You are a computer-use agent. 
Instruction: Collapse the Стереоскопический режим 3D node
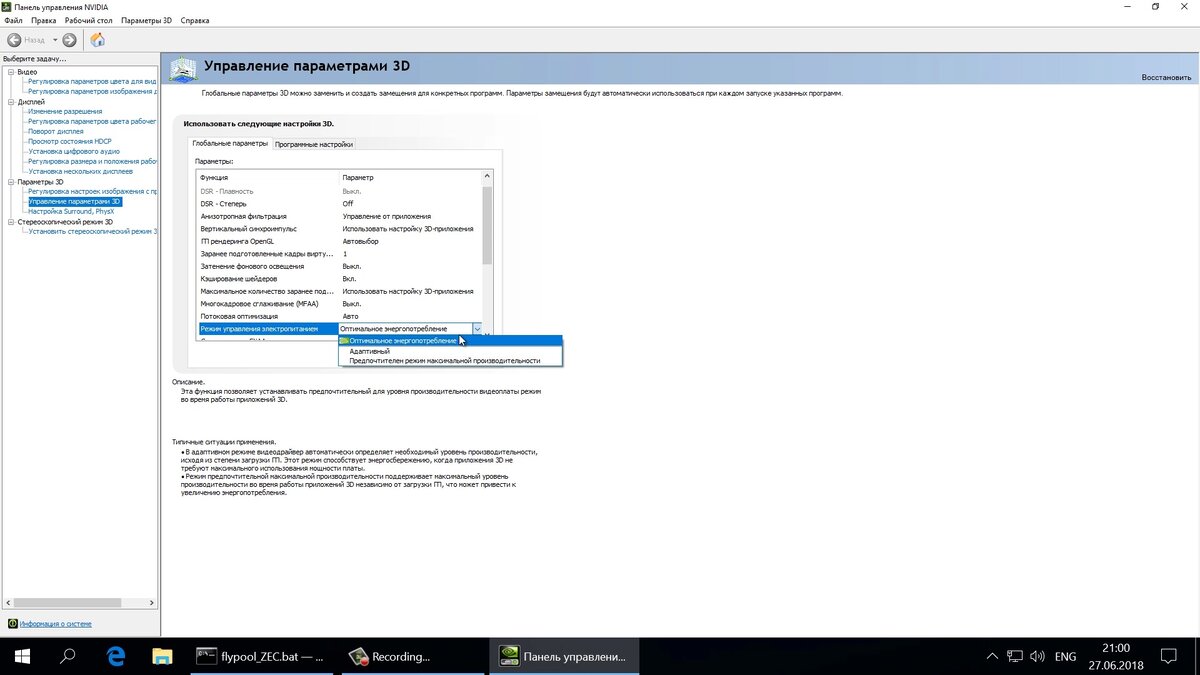pyautogui.click(x=11, y=222)
